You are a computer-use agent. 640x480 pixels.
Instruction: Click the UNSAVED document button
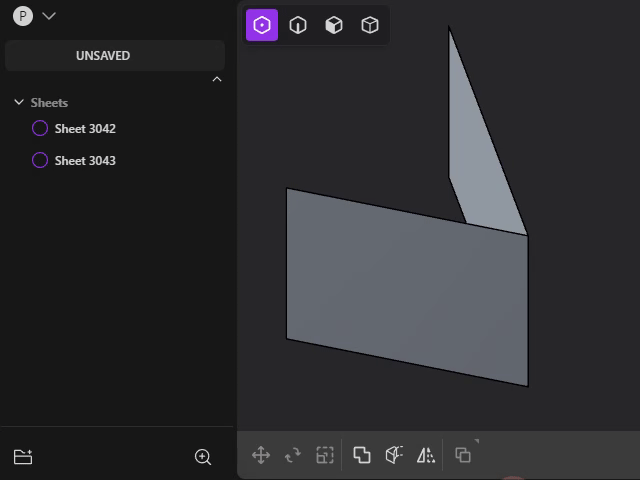coord(115,56)
